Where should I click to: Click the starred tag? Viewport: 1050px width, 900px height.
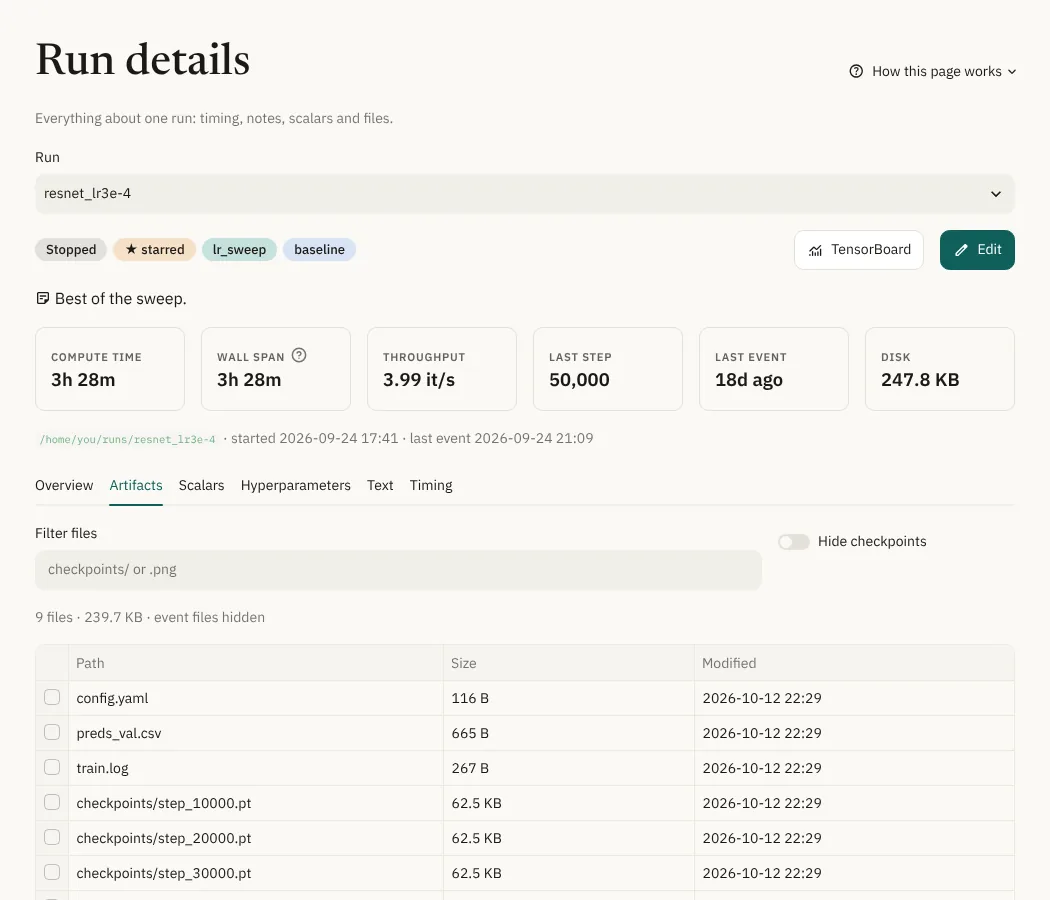coord(155,250)
